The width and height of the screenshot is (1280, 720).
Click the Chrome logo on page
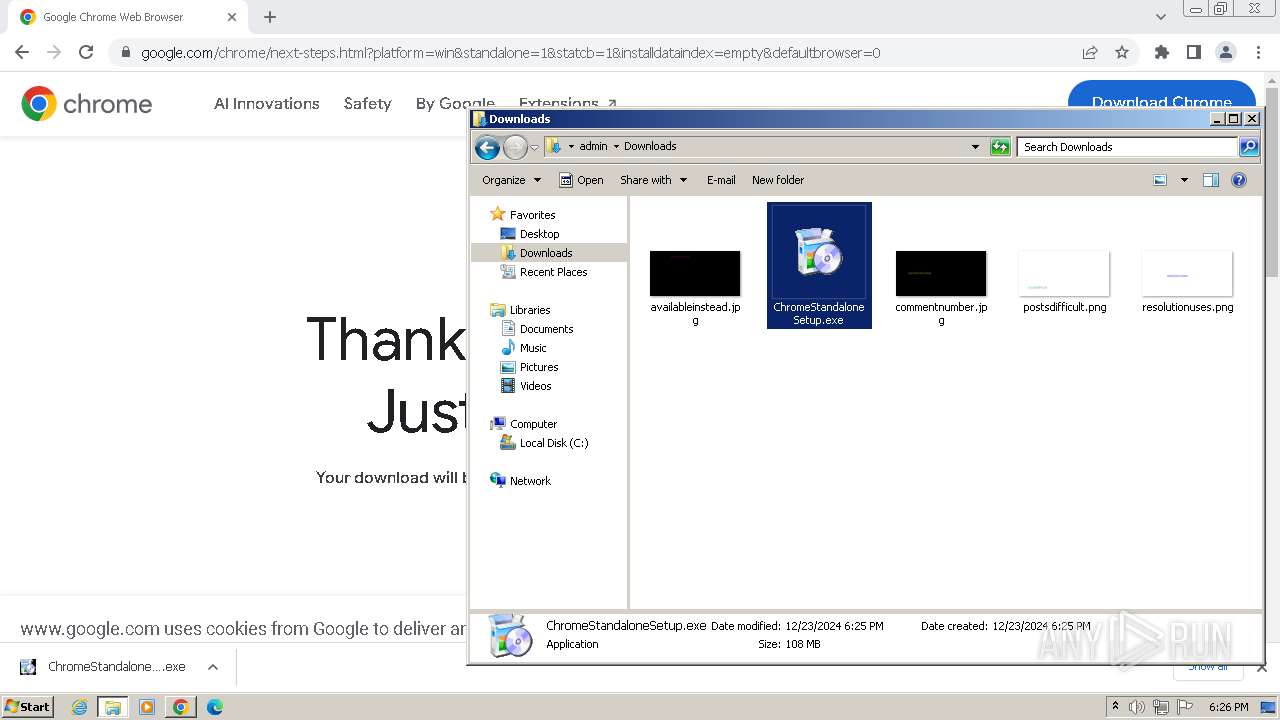[87, 104]
